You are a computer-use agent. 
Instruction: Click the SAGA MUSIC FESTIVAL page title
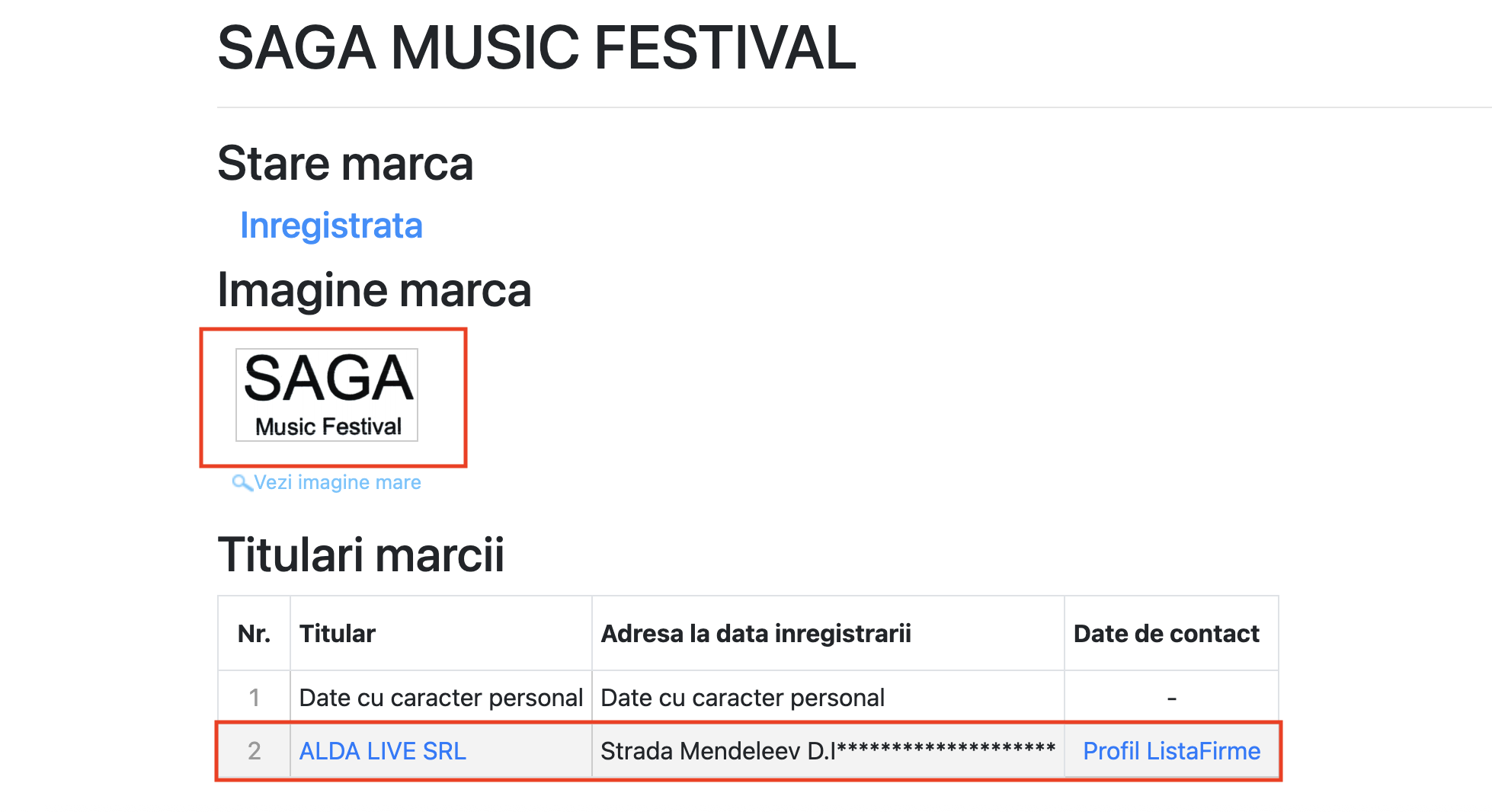click(x=536, y=48)
